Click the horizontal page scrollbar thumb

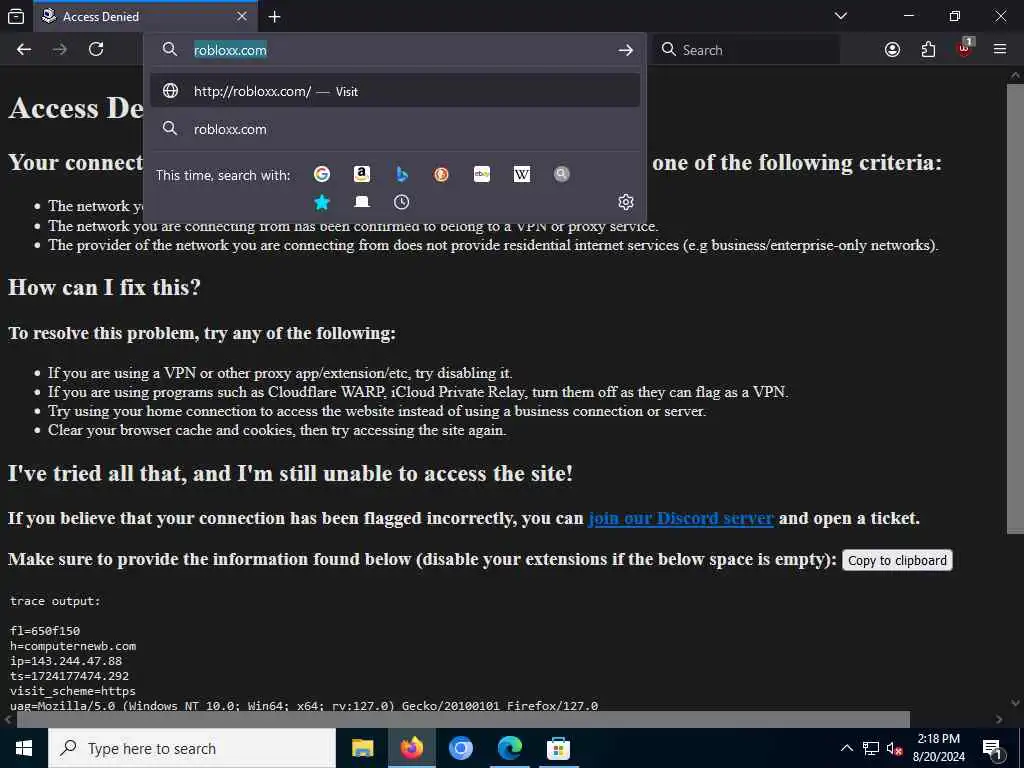(463, 719)
